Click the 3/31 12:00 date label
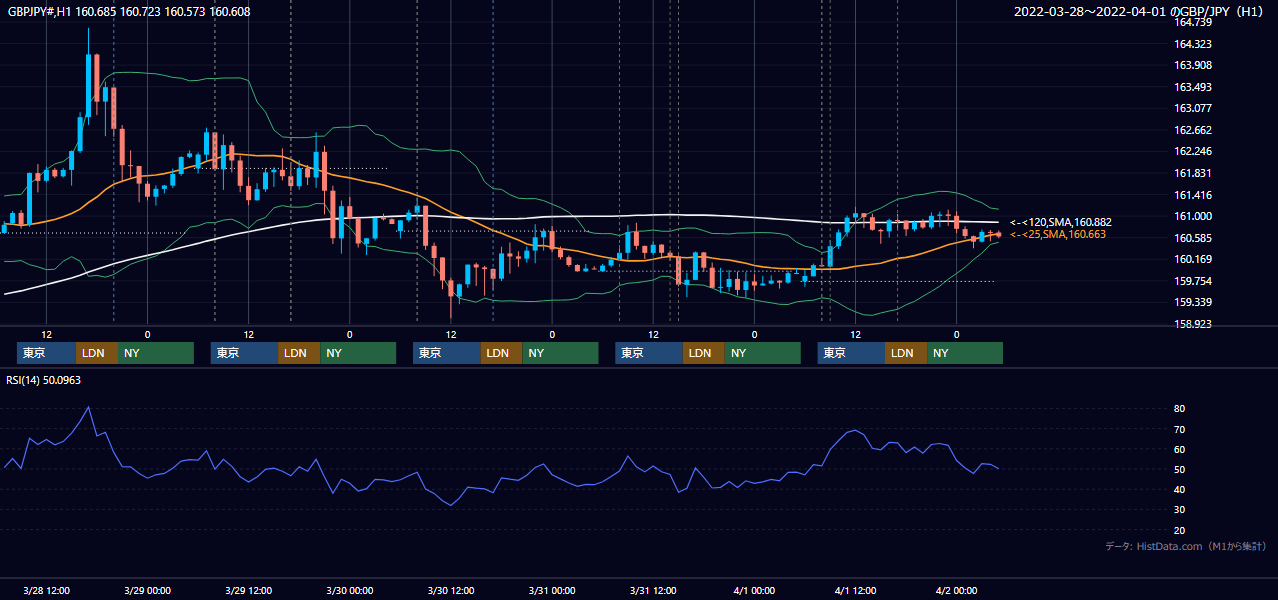This screenshot has height=600, width=1278. [653, 590]
